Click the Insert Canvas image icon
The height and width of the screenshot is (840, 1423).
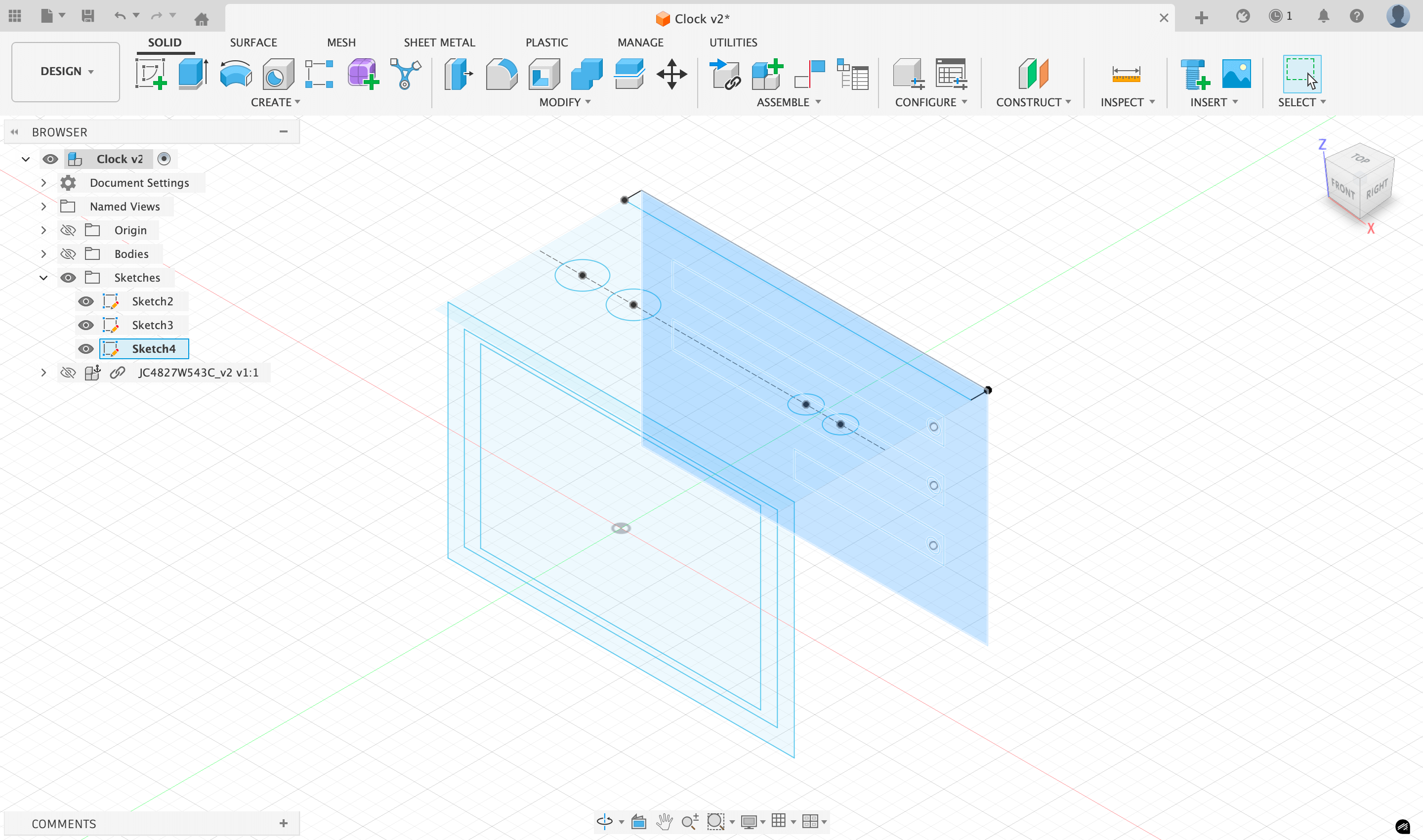1236,74
